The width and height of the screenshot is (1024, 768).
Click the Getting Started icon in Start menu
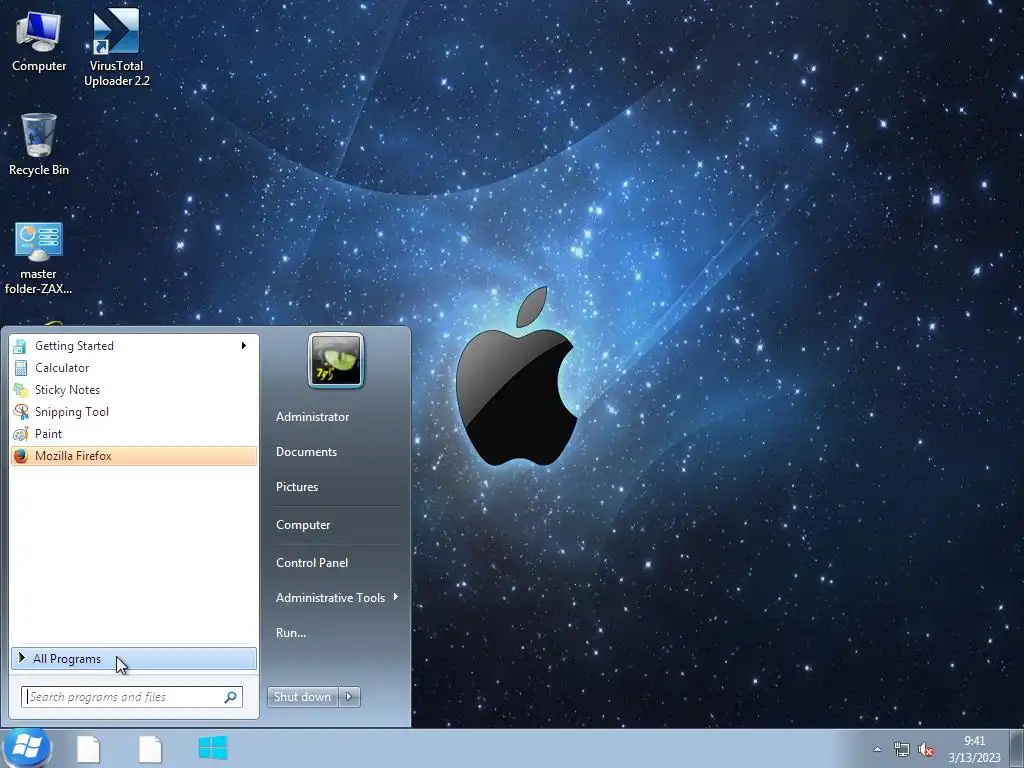pyautogui.click(x=20, y=345)
